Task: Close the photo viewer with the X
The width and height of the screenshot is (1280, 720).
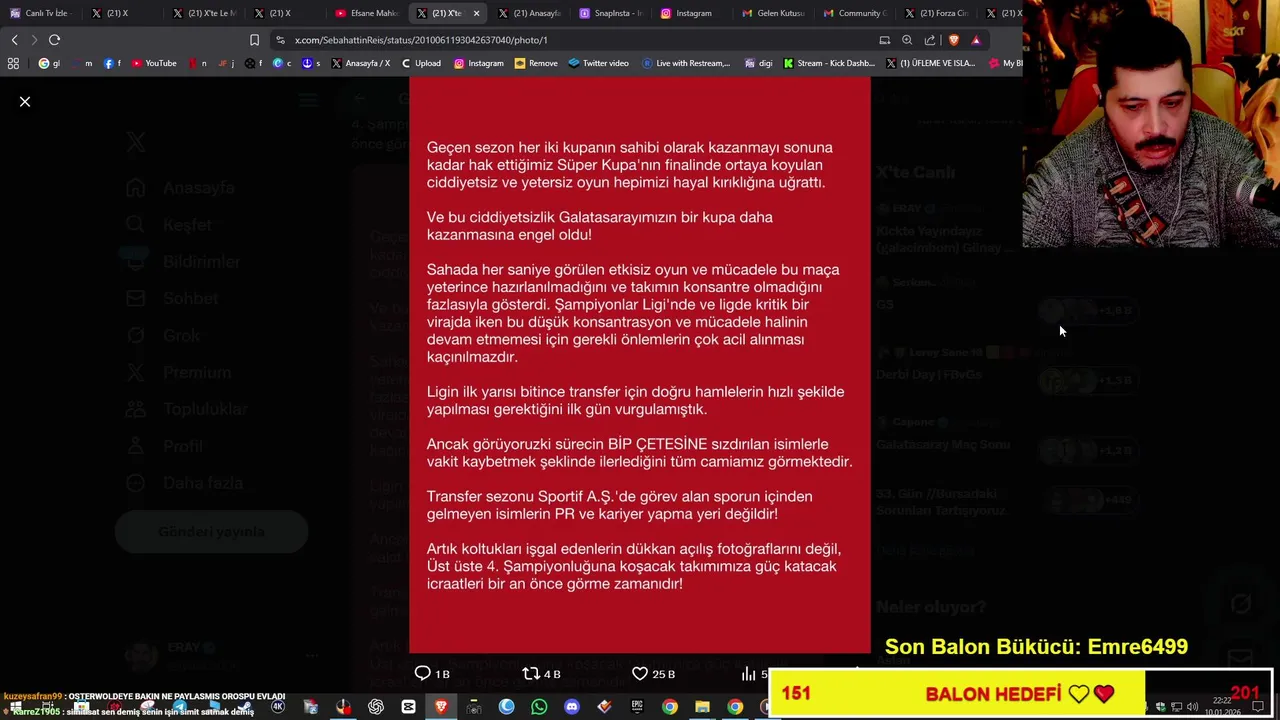Action: (25, 102)
